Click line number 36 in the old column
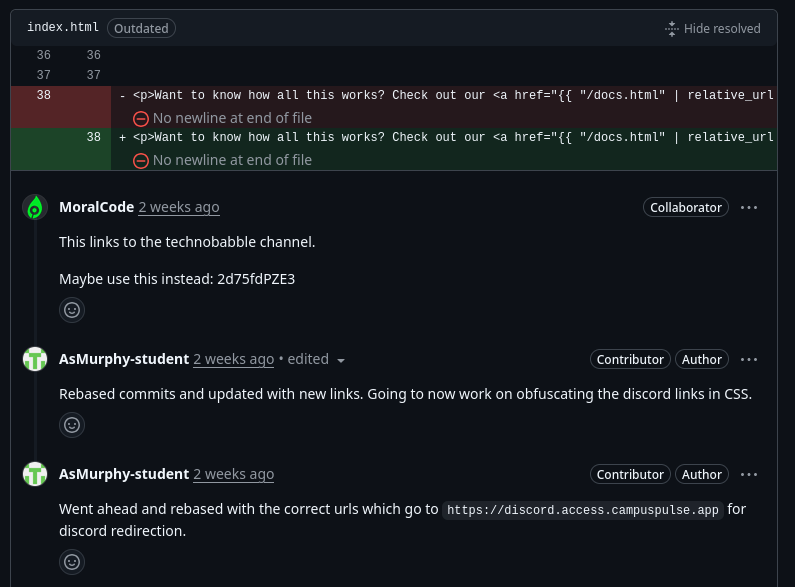The width and height of the screenshot is (795, 587). 44,55
